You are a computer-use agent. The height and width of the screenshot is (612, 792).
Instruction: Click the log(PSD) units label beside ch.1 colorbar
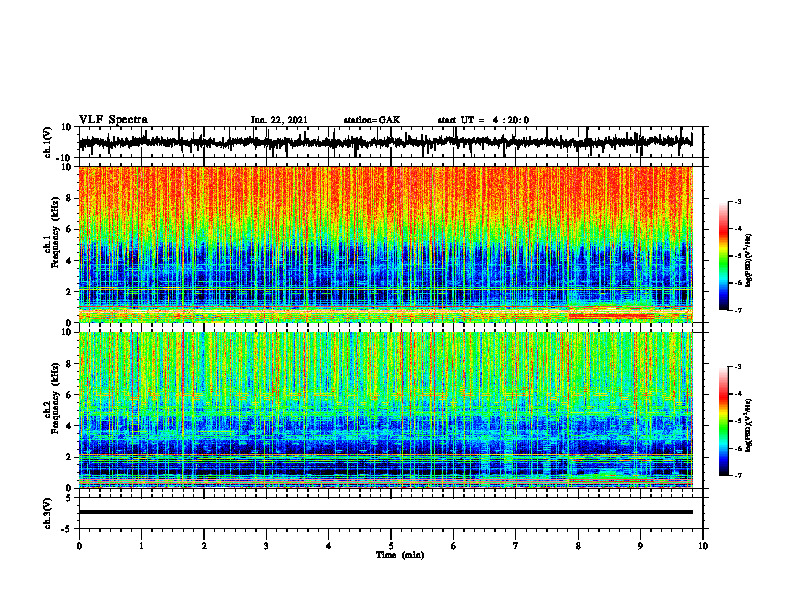pyautogui.click(x=749, y=260)
